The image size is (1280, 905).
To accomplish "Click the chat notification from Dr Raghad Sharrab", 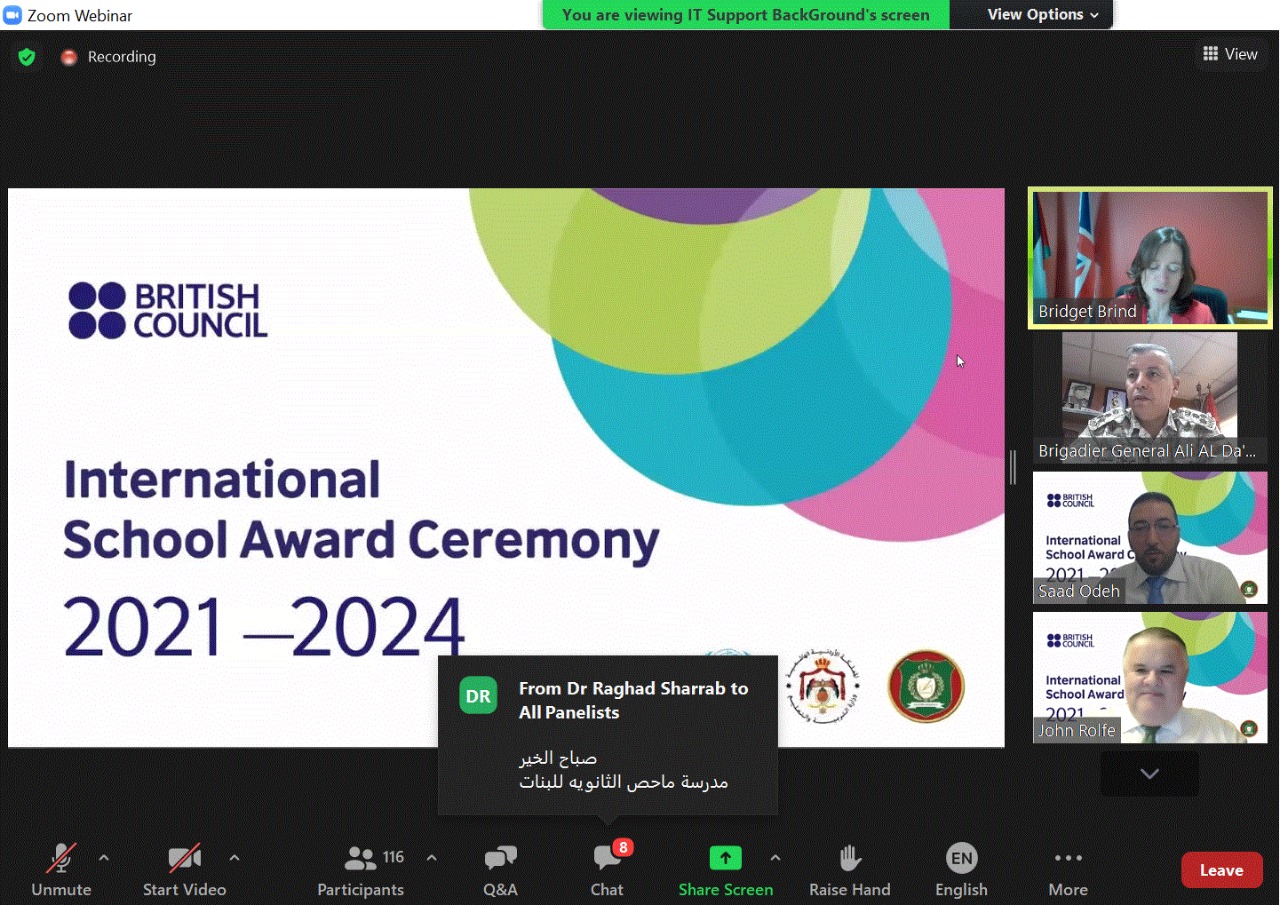I will [608, 735].
